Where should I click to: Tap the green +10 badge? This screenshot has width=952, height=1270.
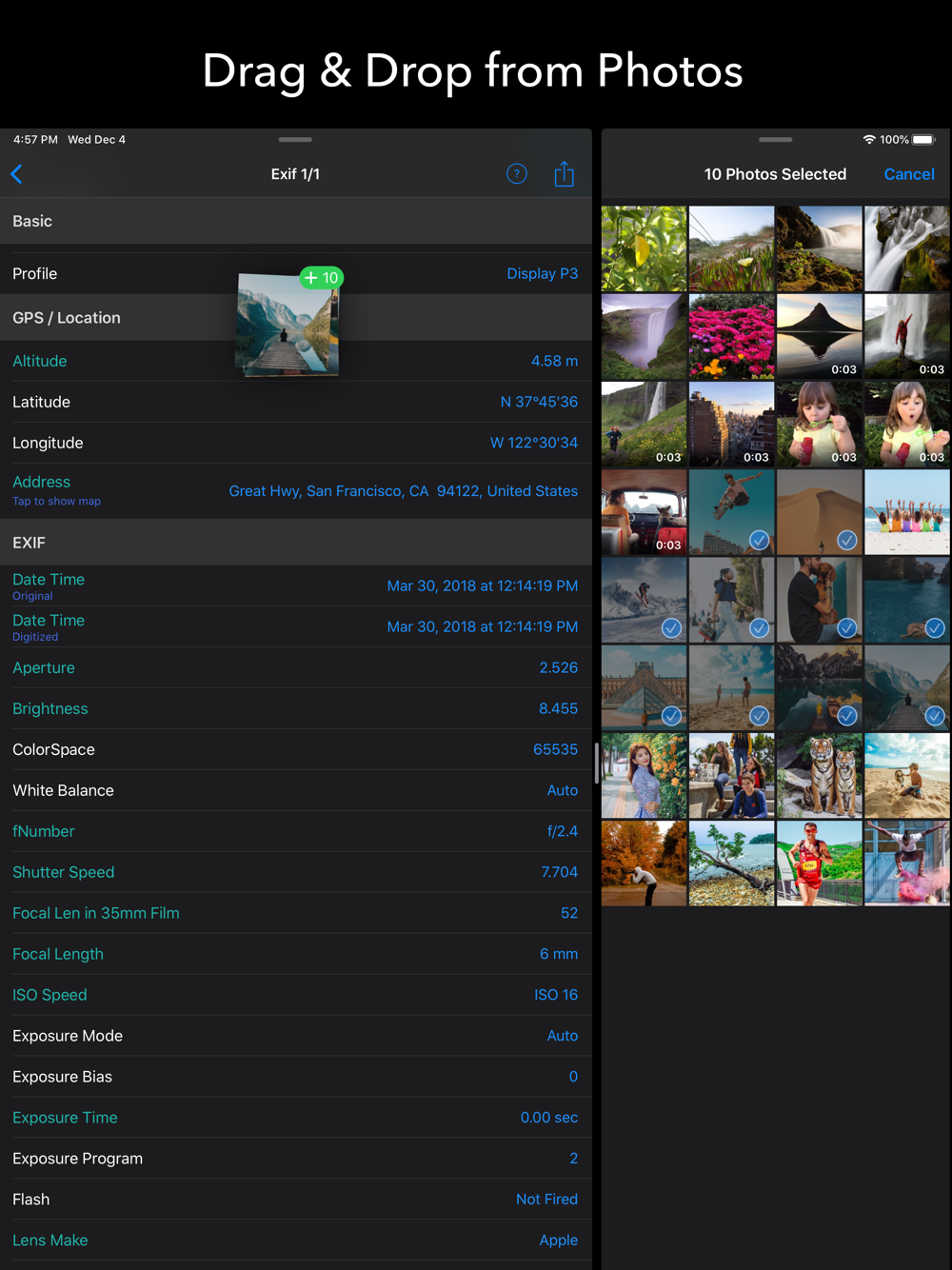(x=322, y=278)
